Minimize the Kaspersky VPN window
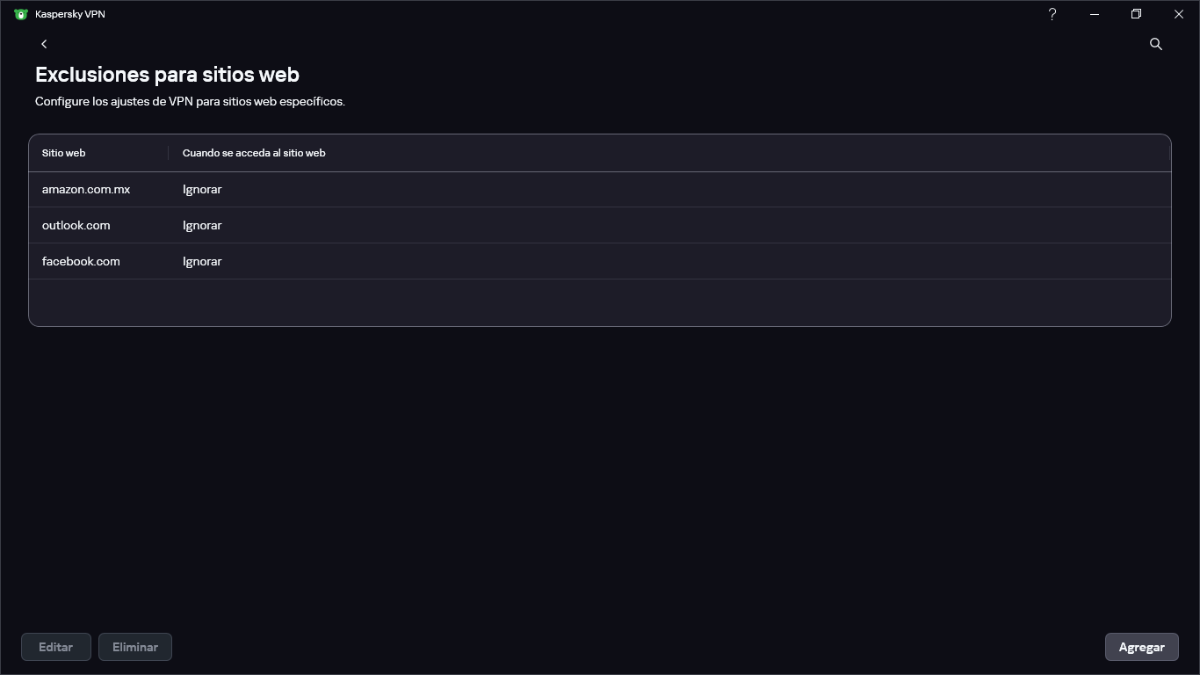The width and height of the screenshot is (1200, 675). tap(1094, 14)
